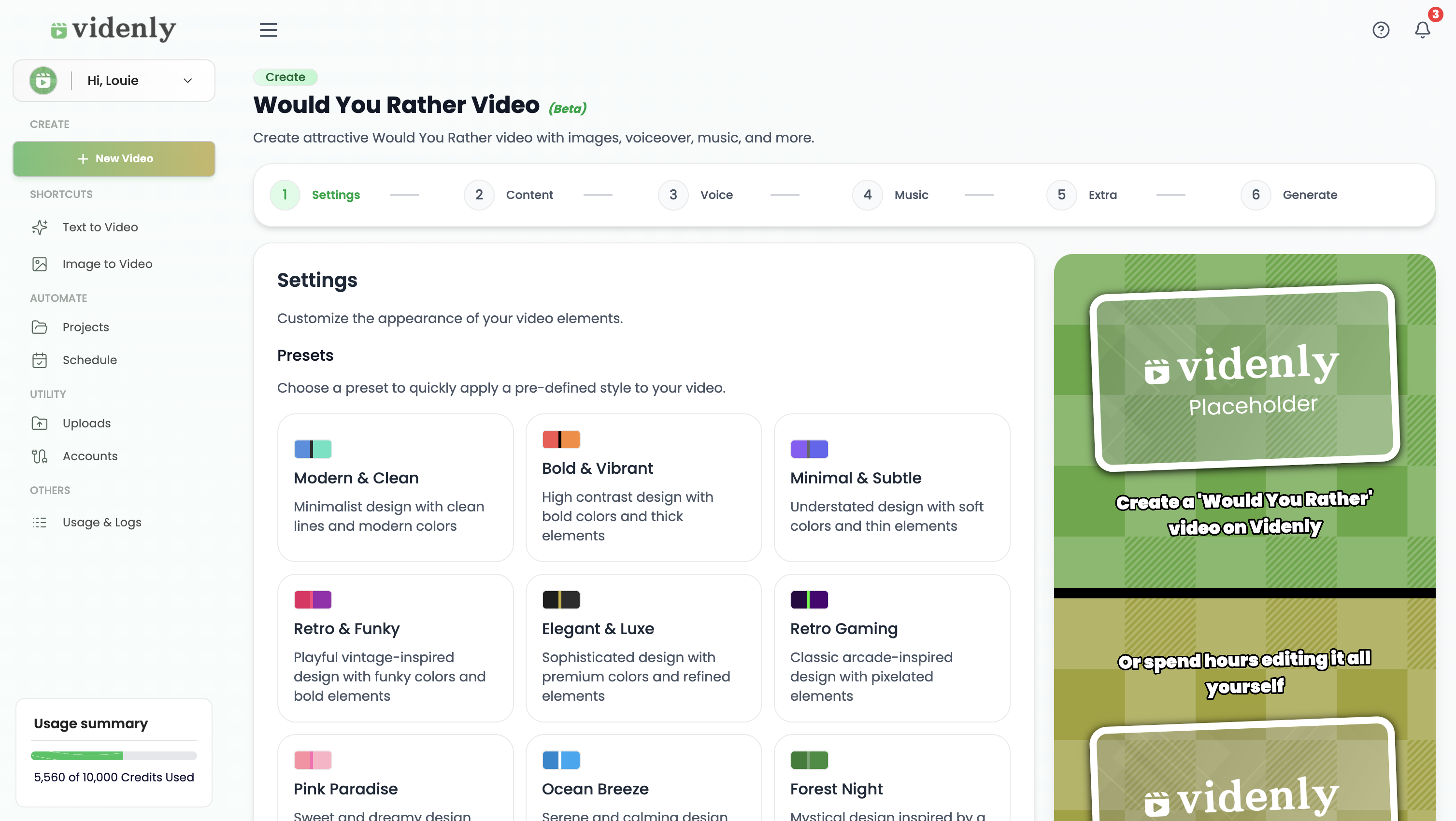The height and width of the screenshot is (821, 1456).
Task: Click the Accounts icon
Action: pos(40,456)
